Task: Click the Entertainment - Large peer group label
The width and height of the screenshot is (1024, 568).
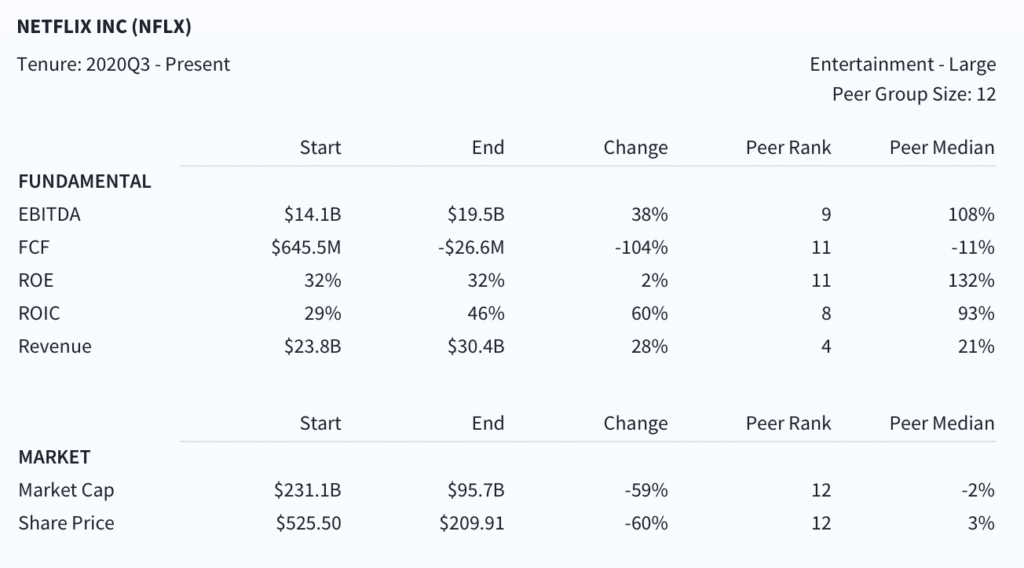Action: click(x=903, y=65)
